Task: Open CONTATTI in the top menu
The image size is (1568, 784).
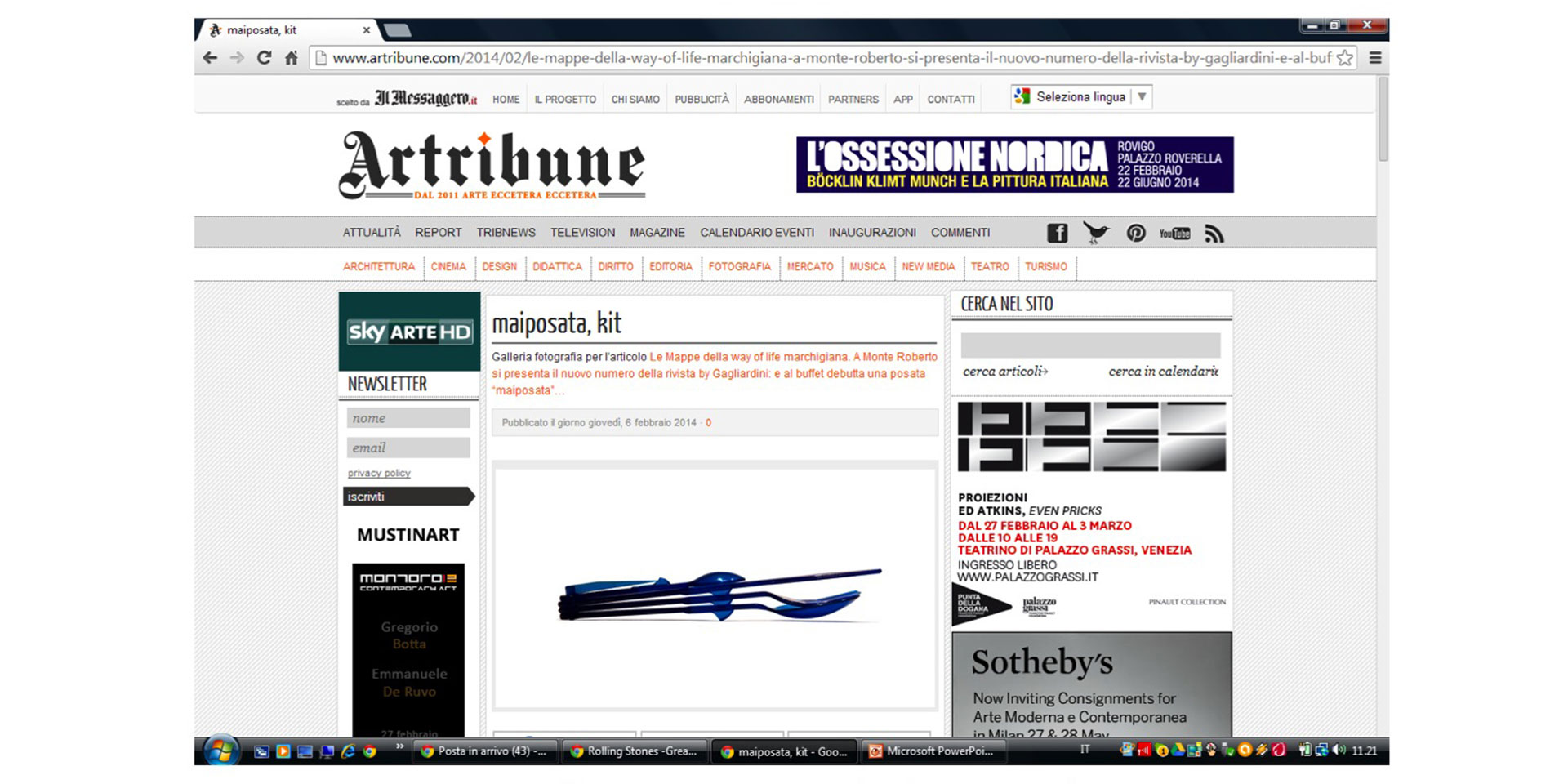Action: pyautogui.click(x=951, y=100)
